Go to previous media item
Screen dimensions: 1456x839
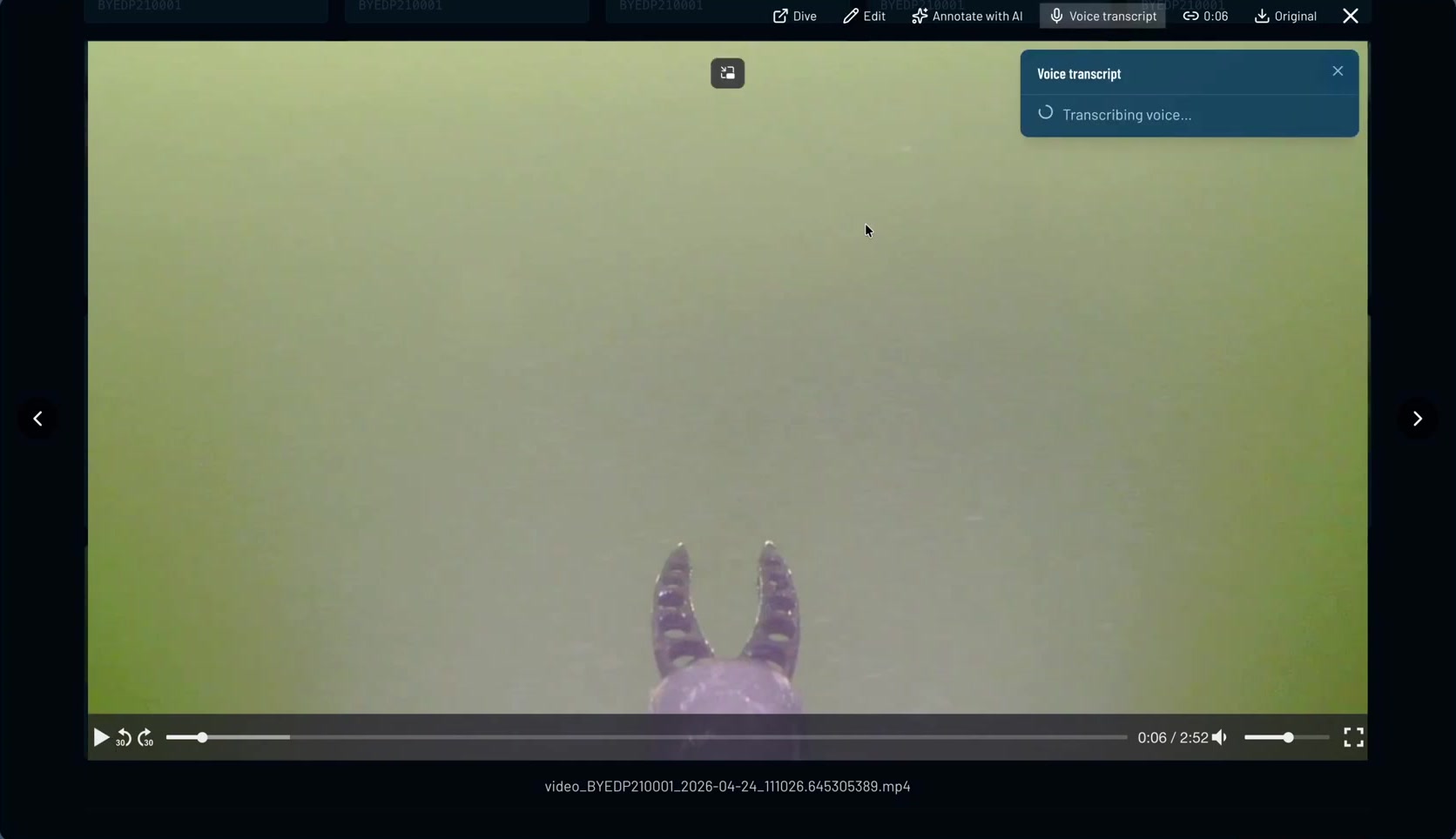click(x=37, y=419)
